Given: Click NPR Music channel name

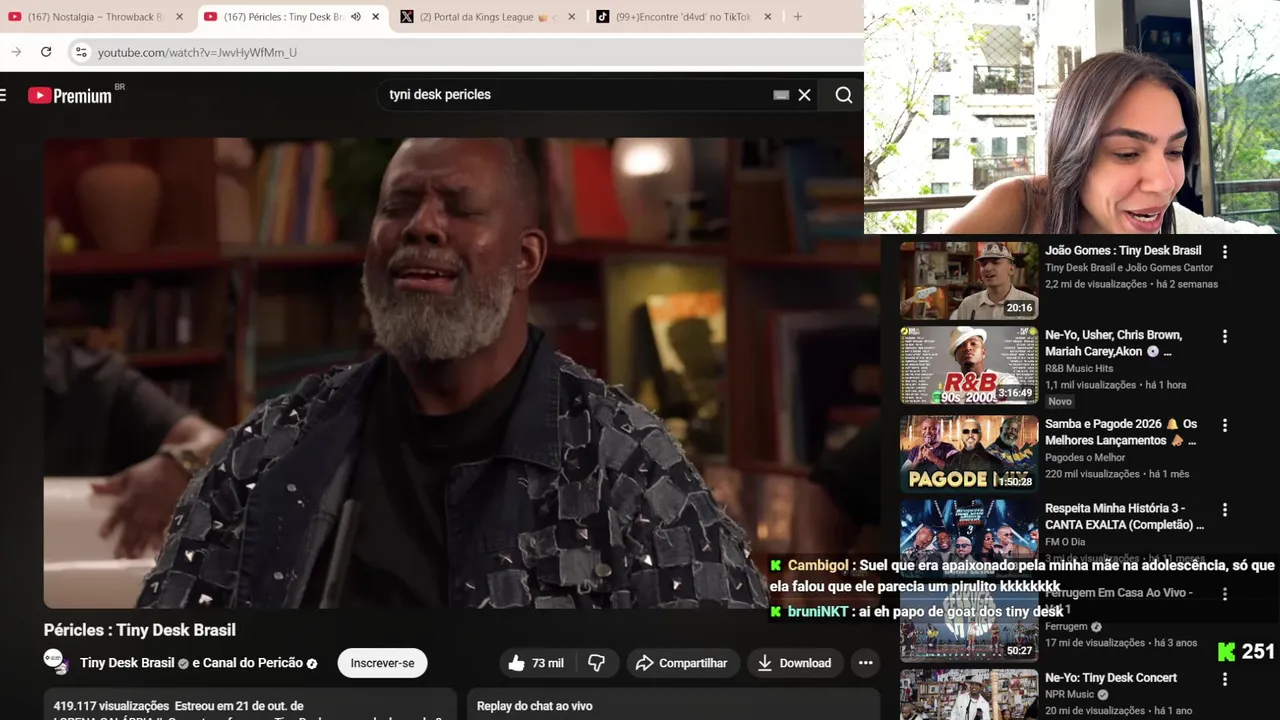Looking at the screenshot, I should pyautogui.click(x=1070, y=694).
